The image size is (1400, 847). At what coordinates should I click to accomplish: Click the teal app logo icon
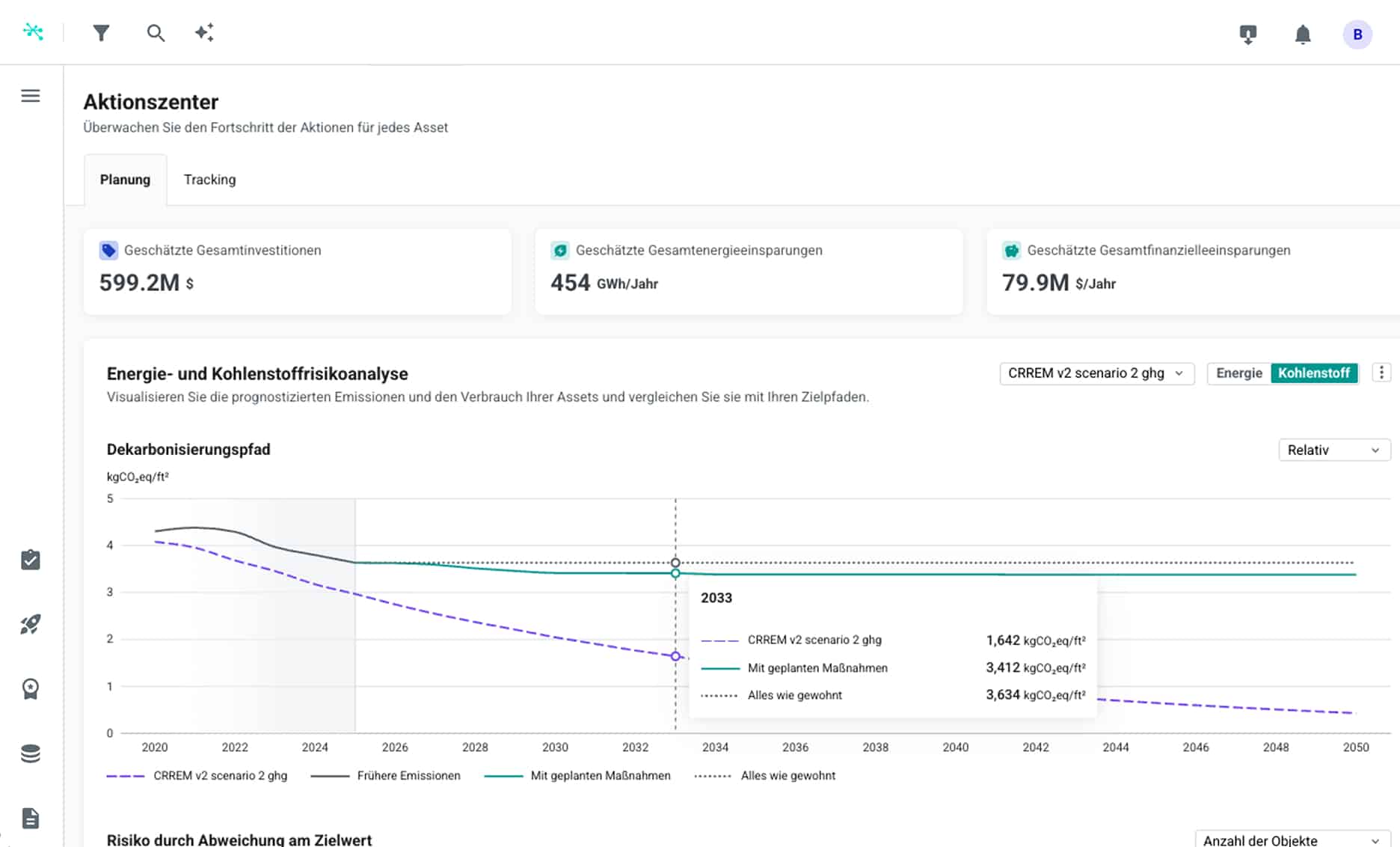(x=33, y=31)
